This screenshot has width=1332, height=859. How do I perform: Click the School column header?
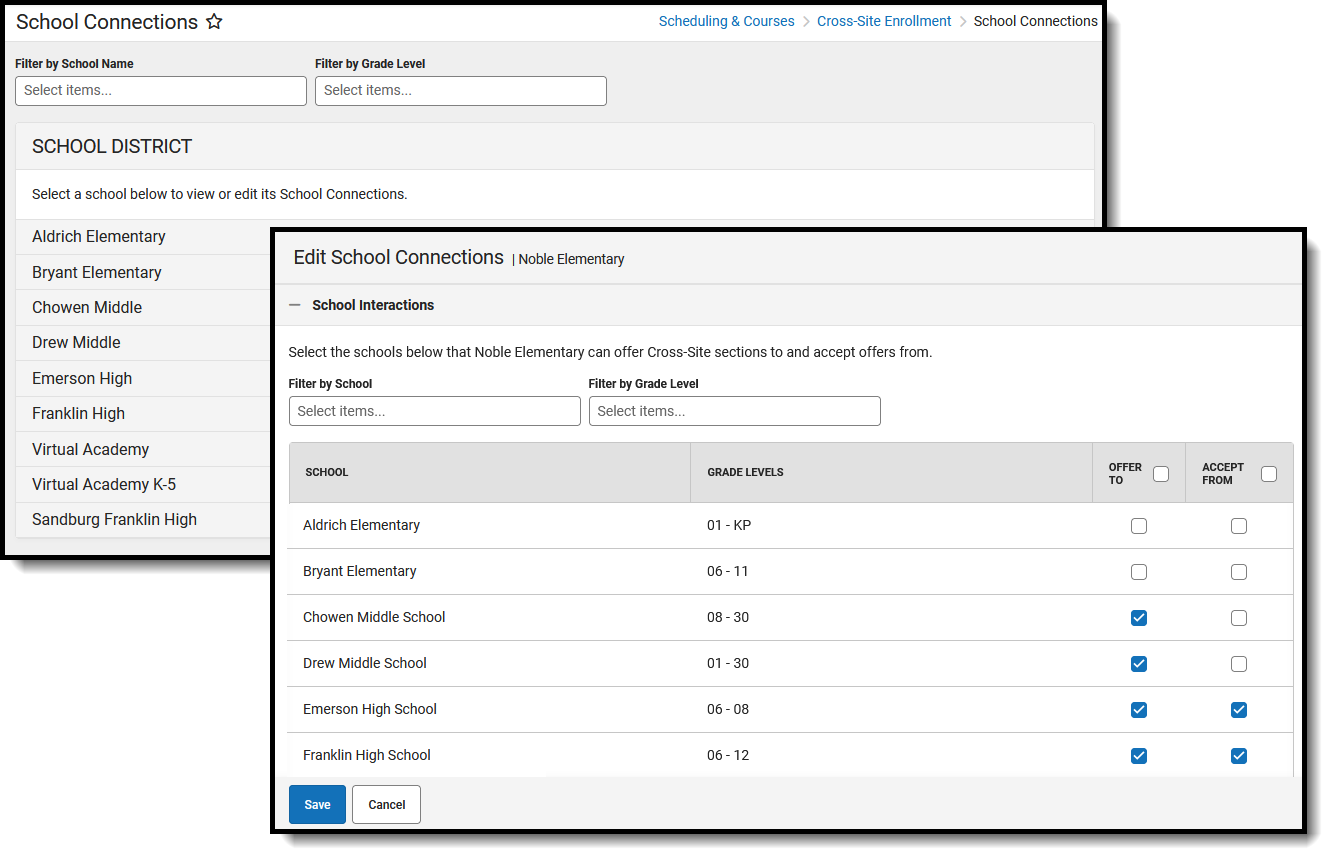click(327, 472)
